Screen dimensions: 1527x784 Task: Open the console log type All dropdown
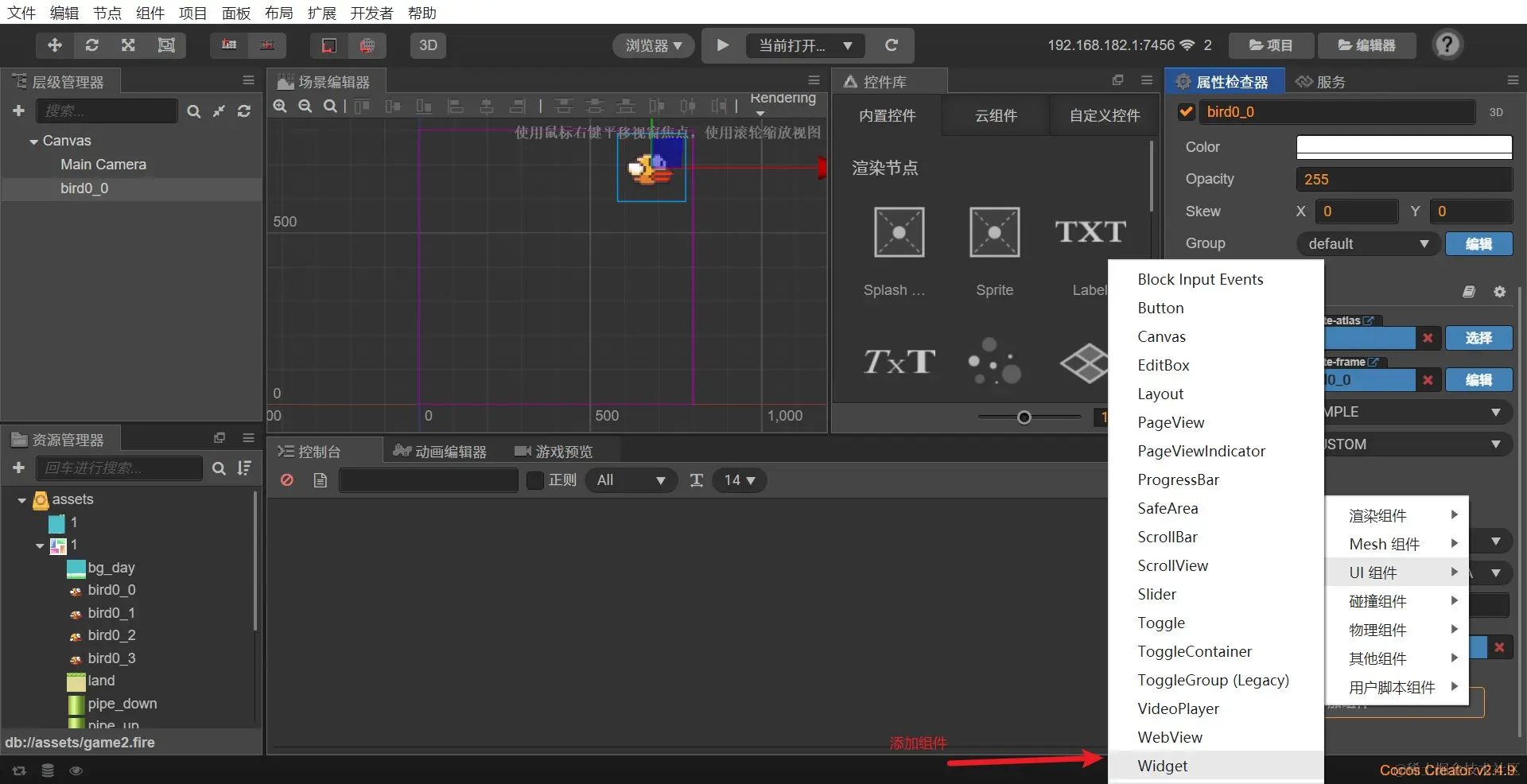click(x=631, y=480)
